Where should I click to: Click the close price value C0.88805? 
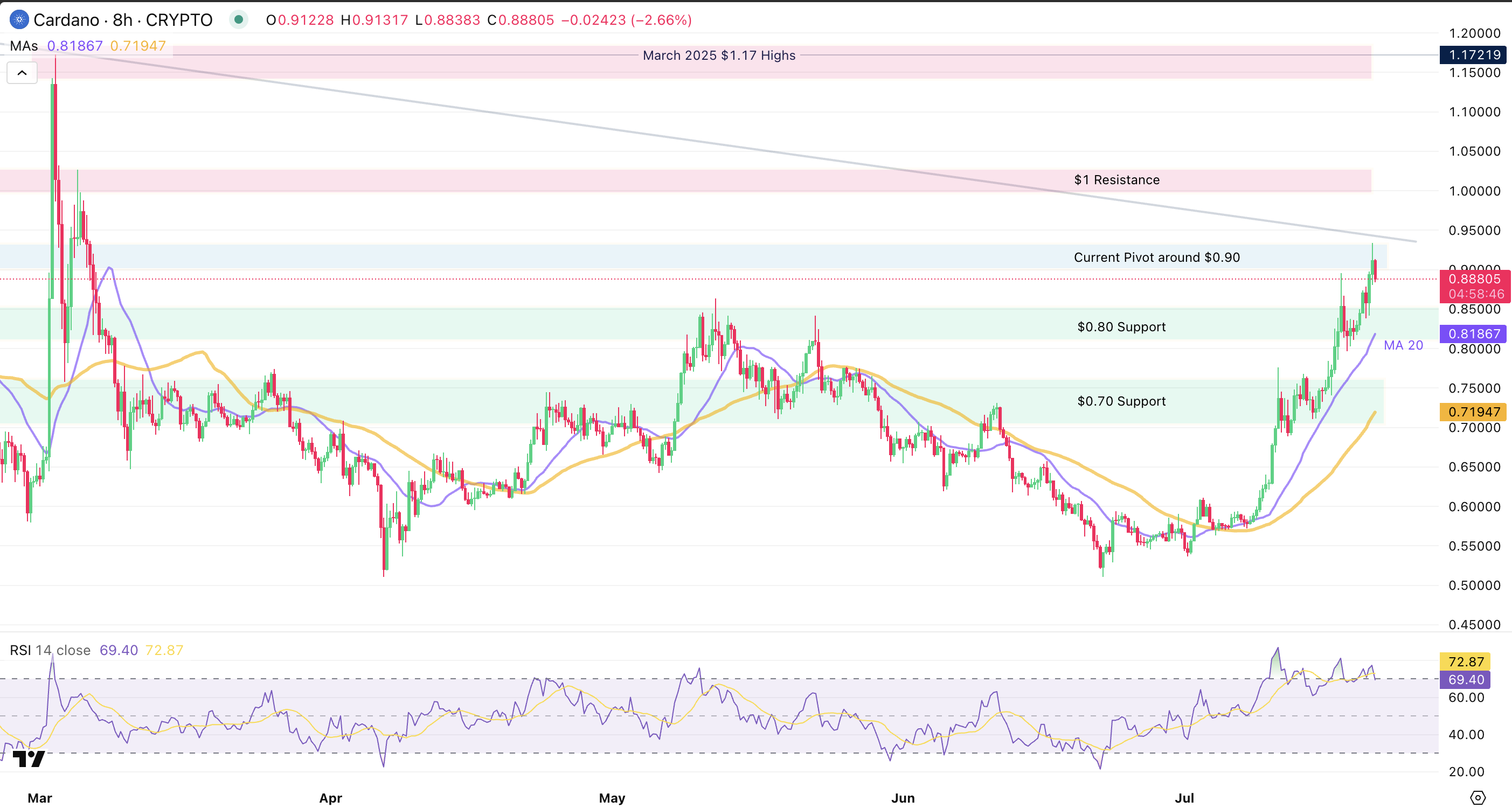tap(521, 20)
